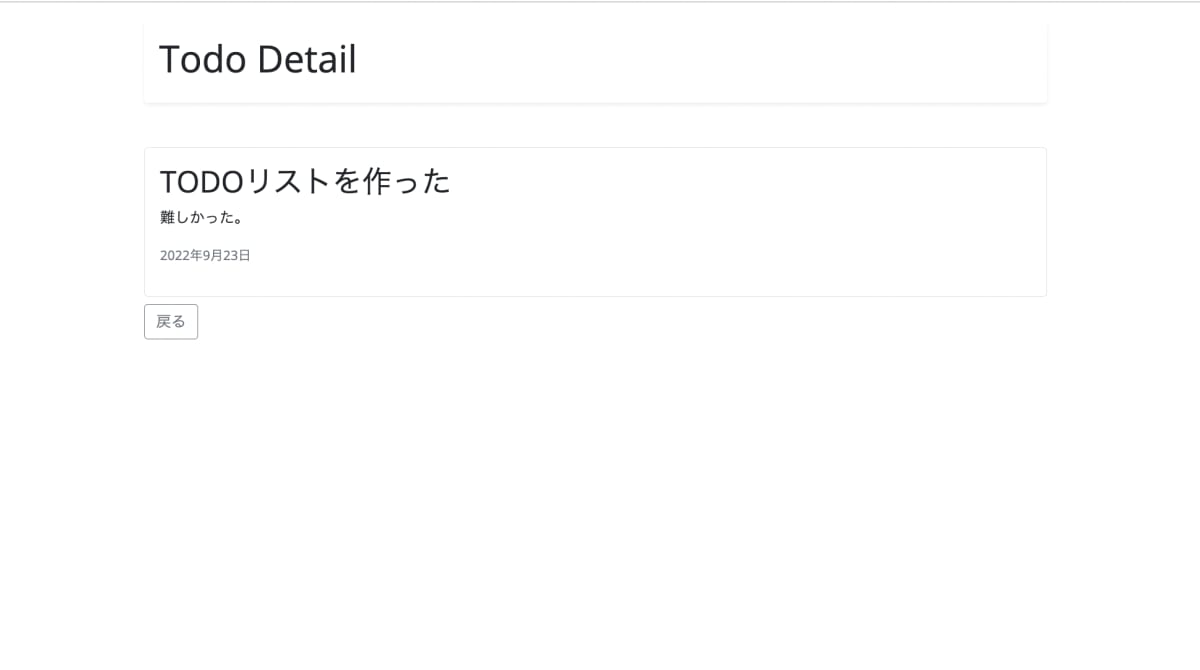
Task: Activate the 戻る navigation control
Action: tap(170, 321)
